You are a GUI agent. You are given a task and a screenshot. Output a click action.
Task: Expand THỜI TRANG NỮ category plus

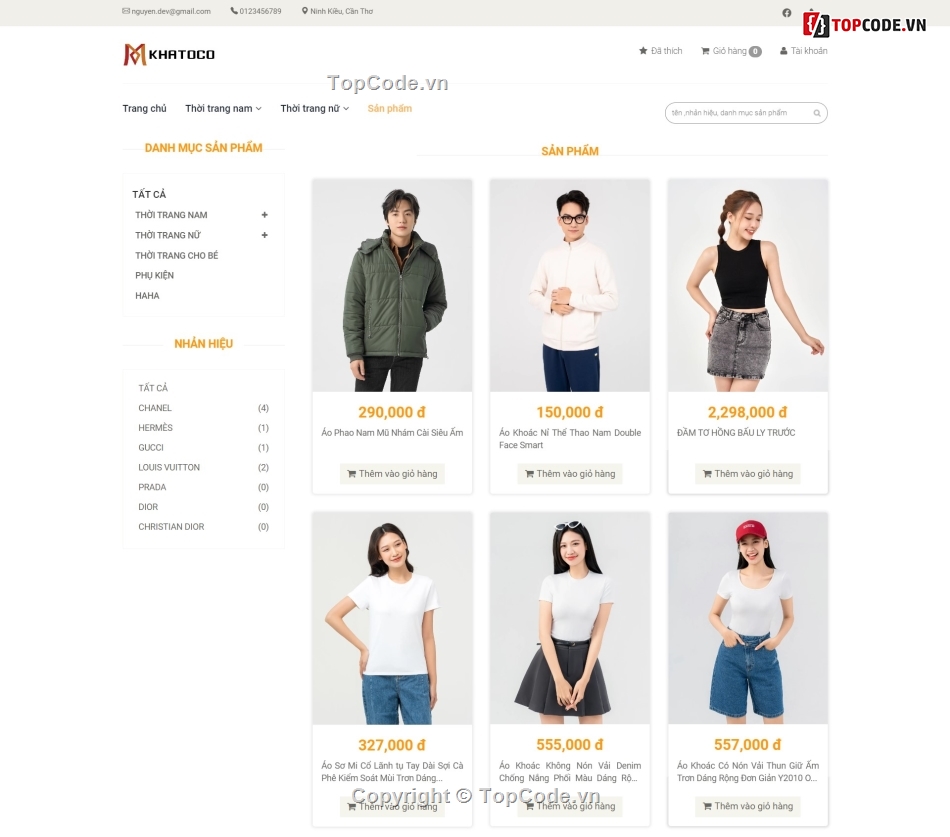click(265, 235)
